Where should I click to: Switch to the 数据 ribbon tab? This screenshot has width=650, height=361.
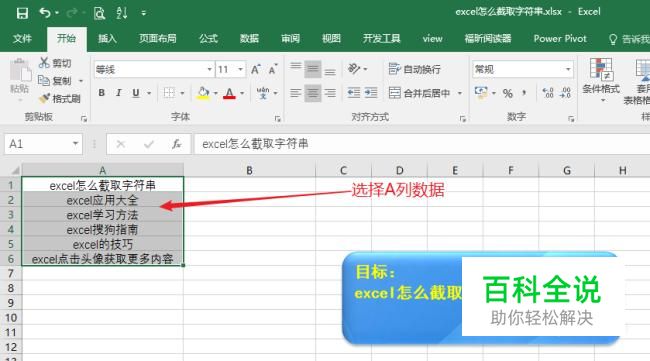coord(249,39)
